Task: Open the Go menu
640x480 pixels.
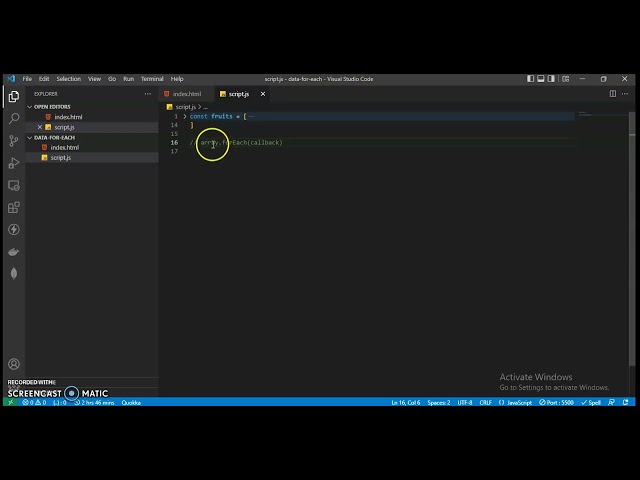Action: [x=112, y=79]
